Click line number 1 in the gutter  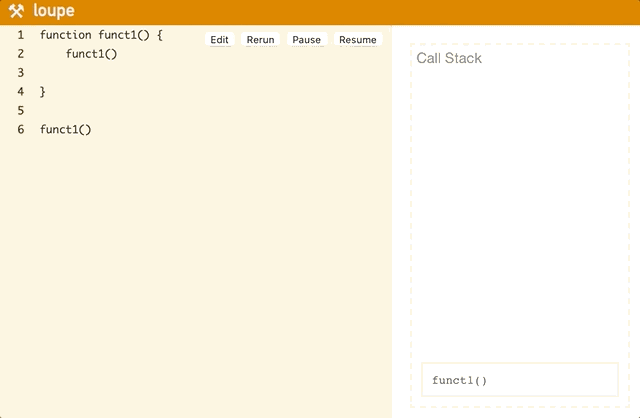[21, 35]
